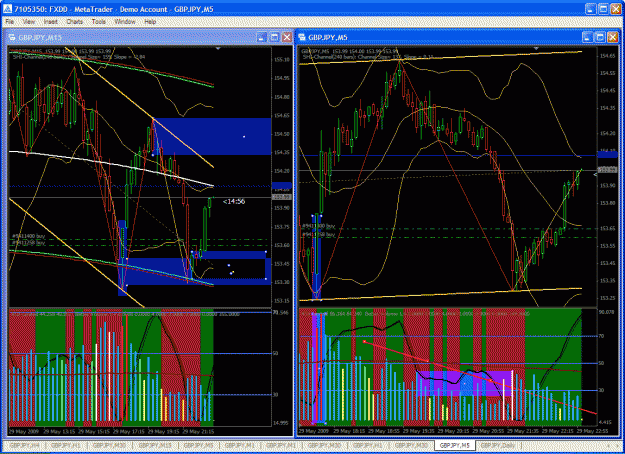This screenshot has height=454, width=625.
Task: Click the 153.75 price label on M15 chart
Action: tap(282, 226)
